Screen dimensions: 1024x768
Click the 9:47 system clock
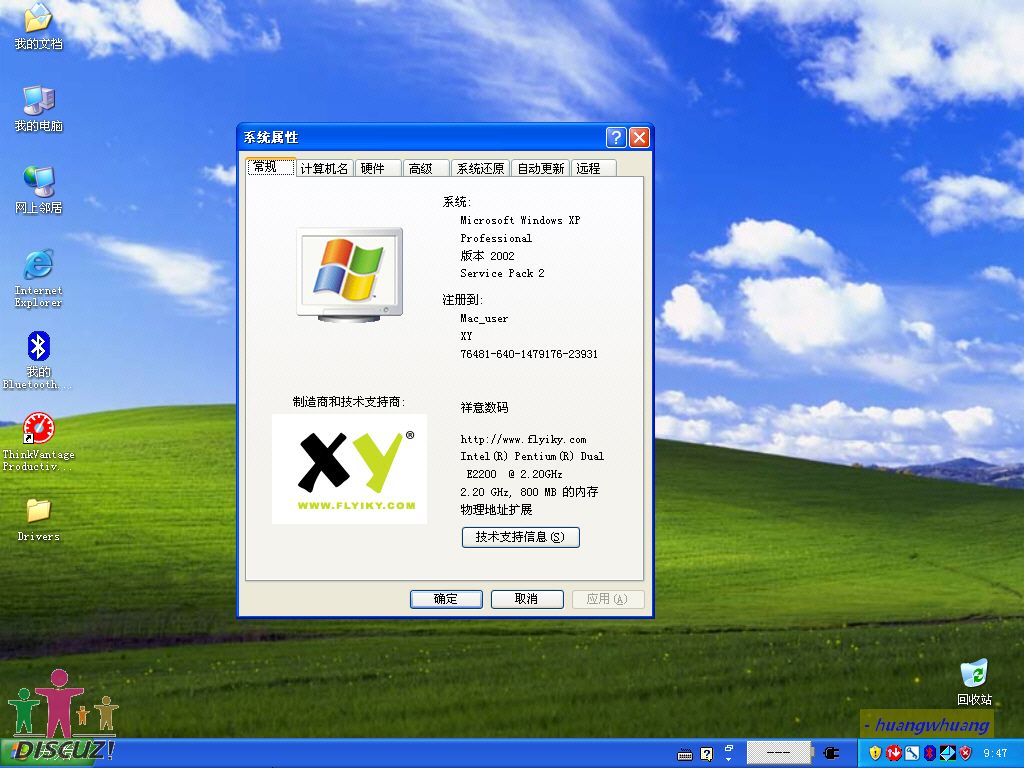(x=995, y=754)
